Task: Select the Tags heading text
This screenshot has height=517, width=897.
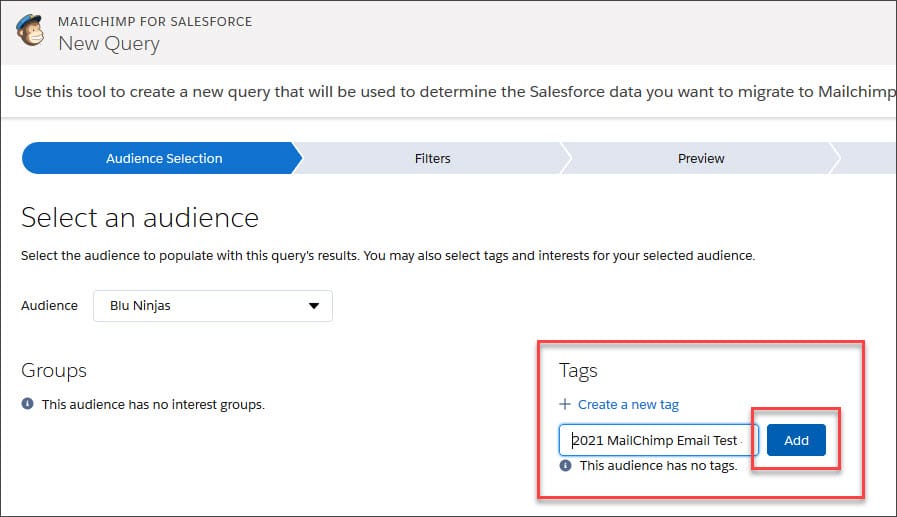Action: click(x=578, y=371)
